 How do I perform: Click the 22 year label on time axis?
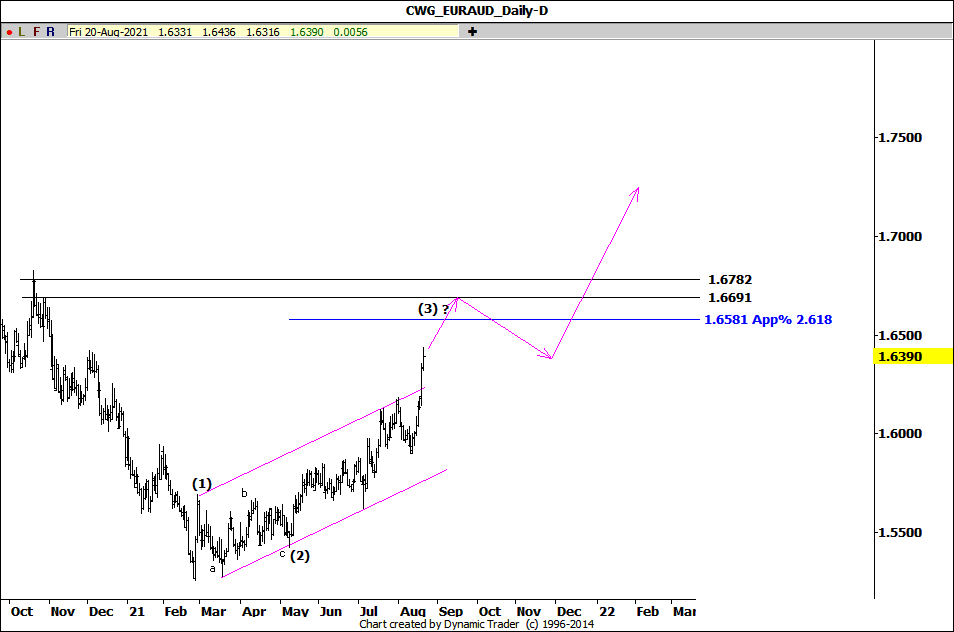click(607, 611)
